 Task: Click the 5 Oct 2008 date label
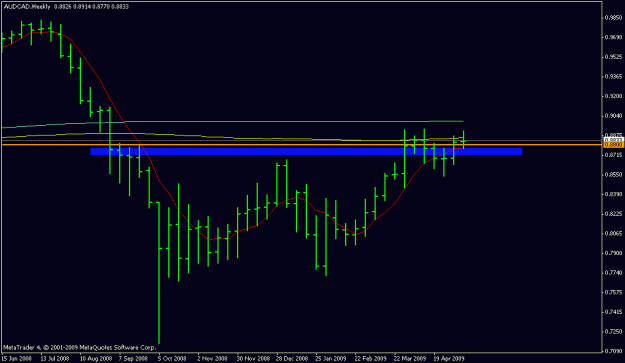(x=172, y=358)
